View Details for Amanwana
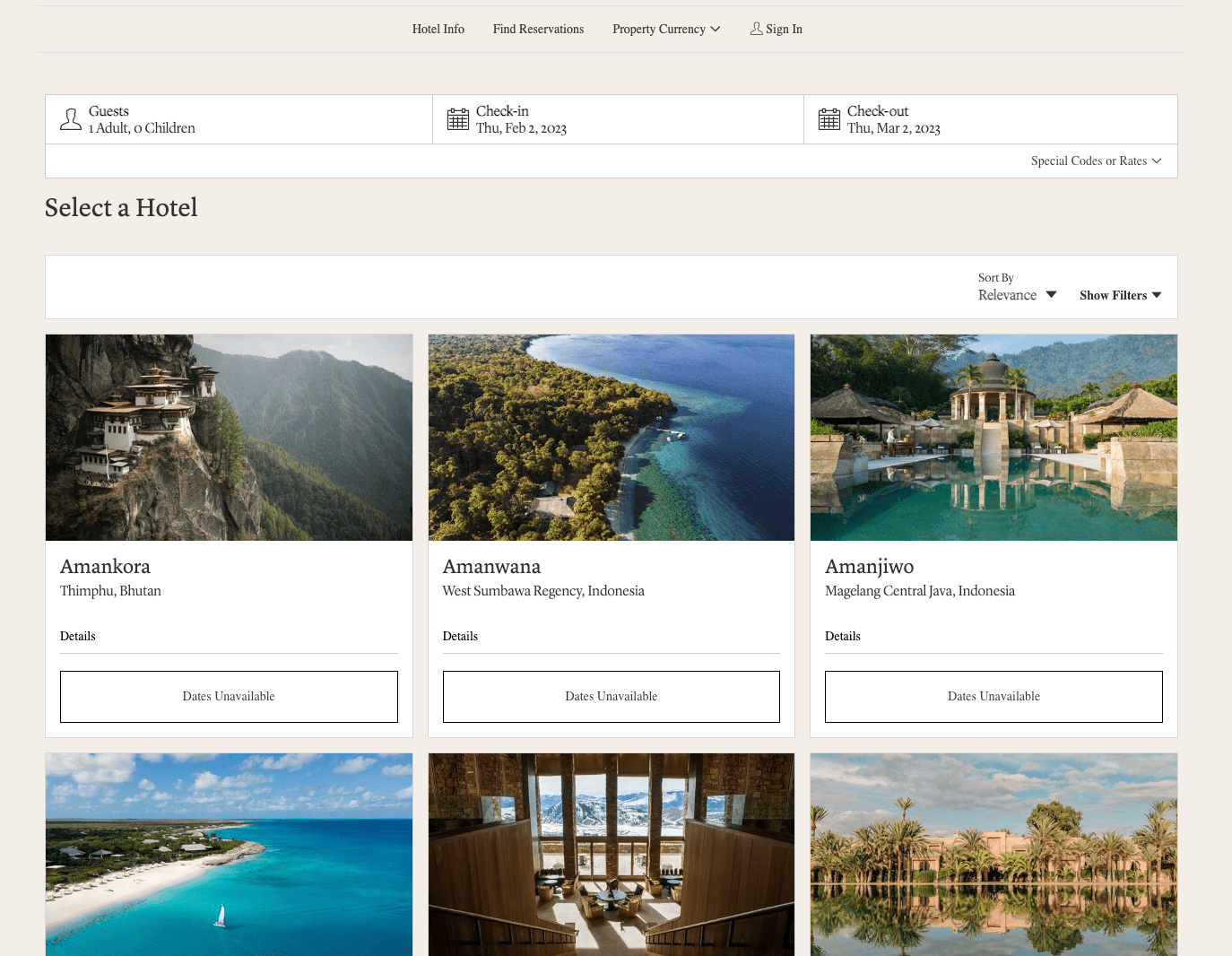1232x956 pixels. (x=460, y=636)
